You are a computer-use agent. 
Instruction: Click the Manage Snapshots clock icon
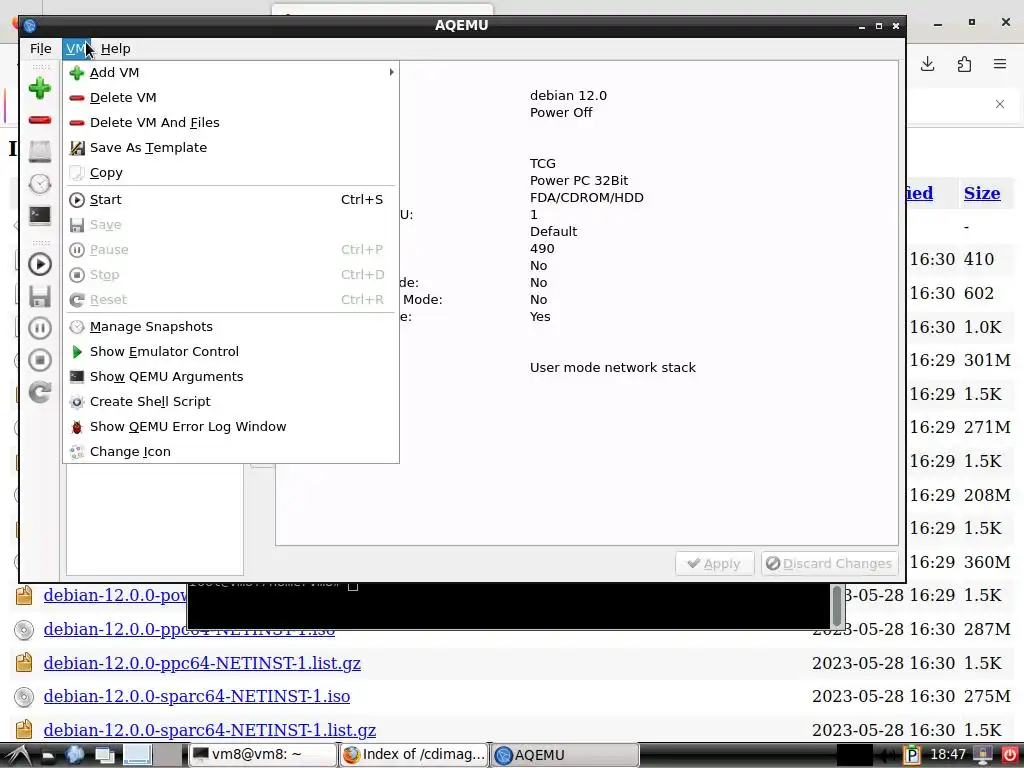(77, 327)
